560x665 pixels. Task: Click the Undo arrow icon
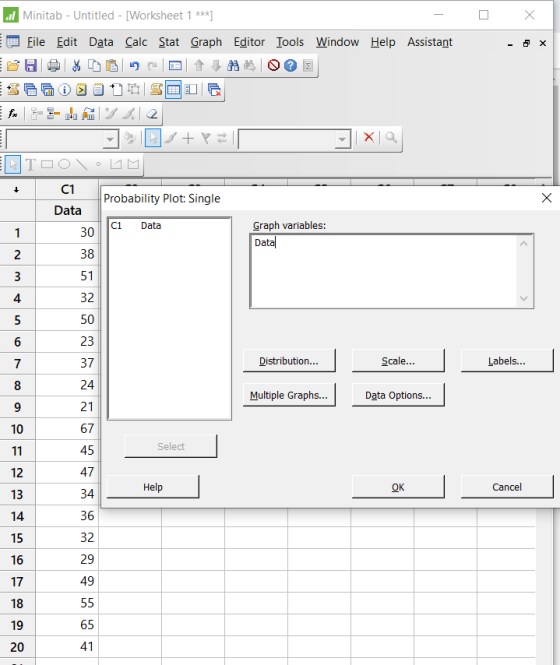[134, 66]
